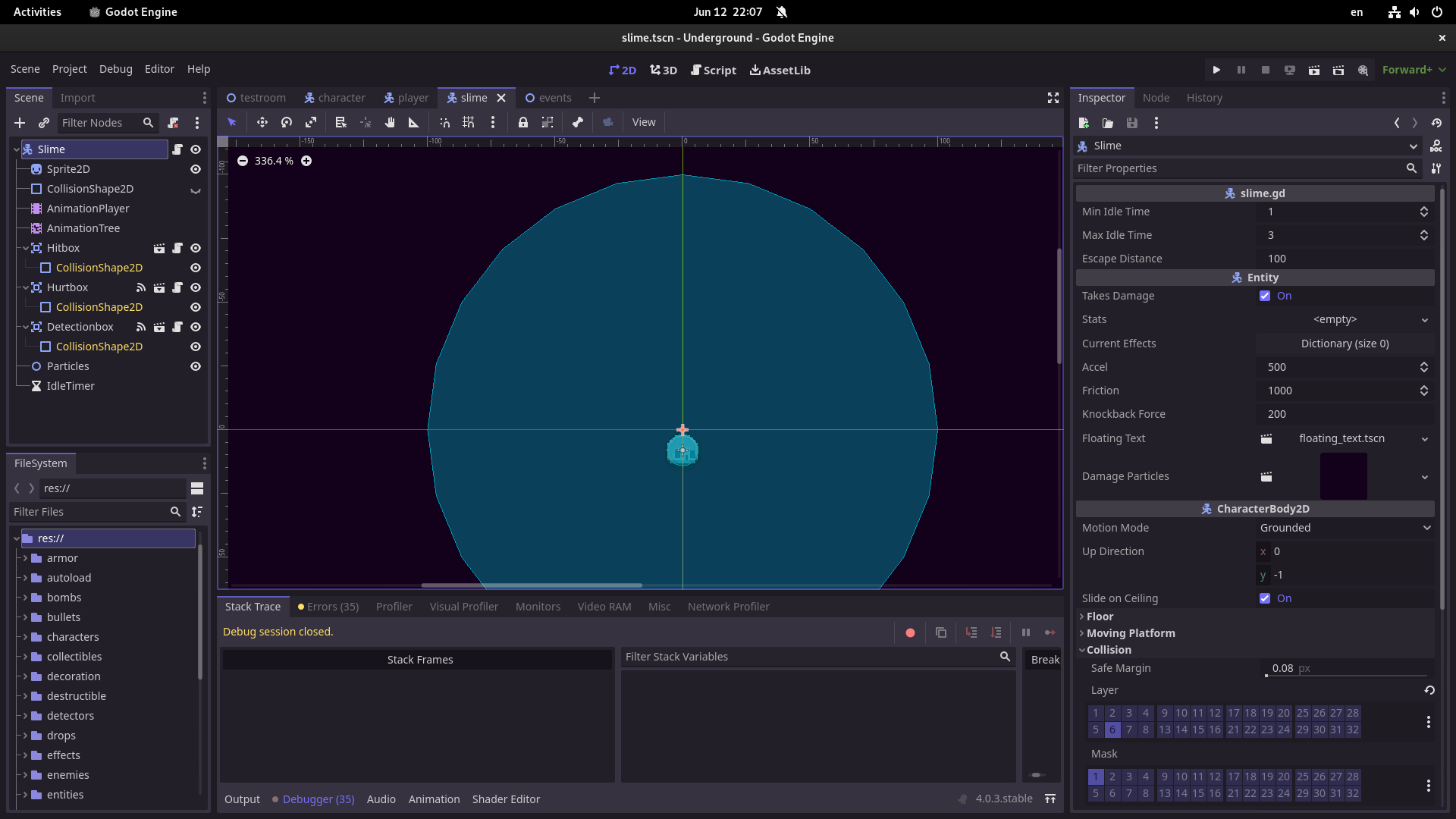Select the Move tool in the canvas toolbar
Screen dimensions: 1456x819
(x=262, y=122)
